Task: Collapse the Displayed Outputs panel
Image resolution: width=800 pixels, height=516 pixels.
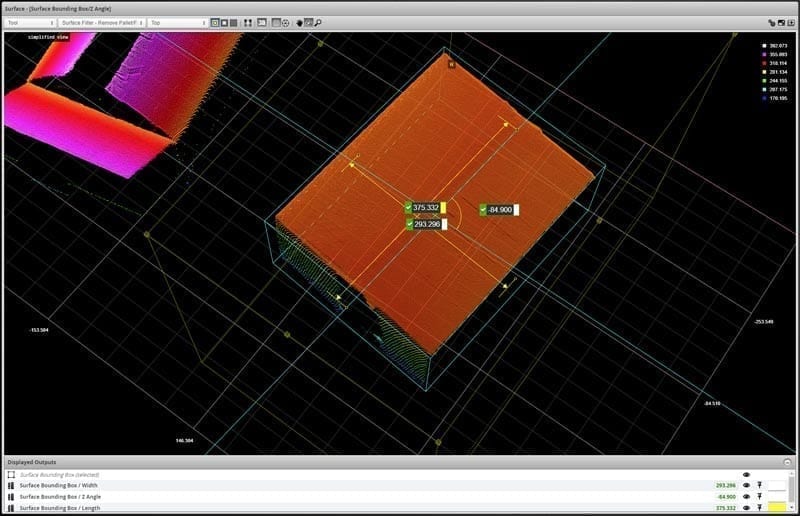Action: click(787, 463)
